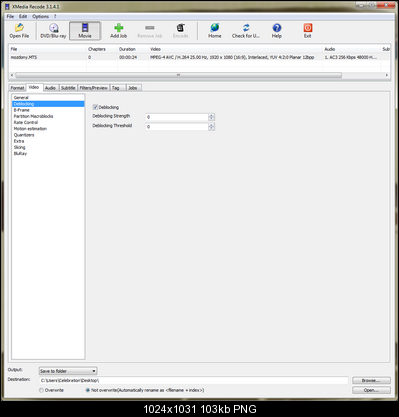This screenshot has width=399, height=417.
Task: Decrease Deblocking Strength with down arrow
Action: tap(211, 119)
